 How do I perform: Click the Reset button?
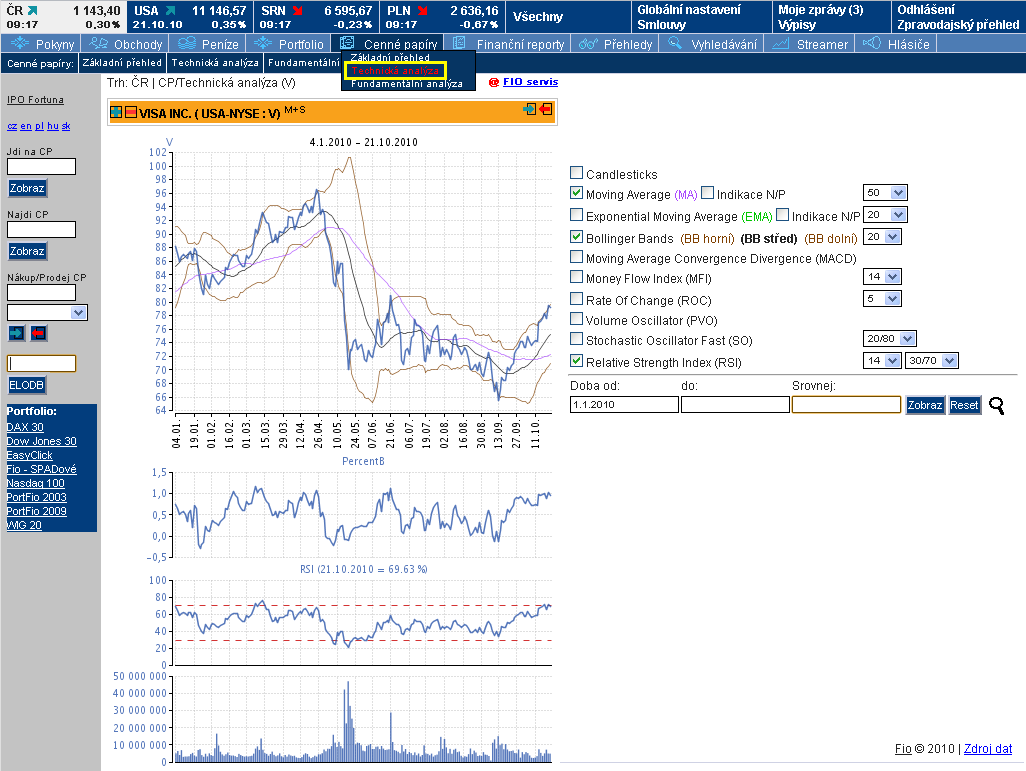coord(964,405)
